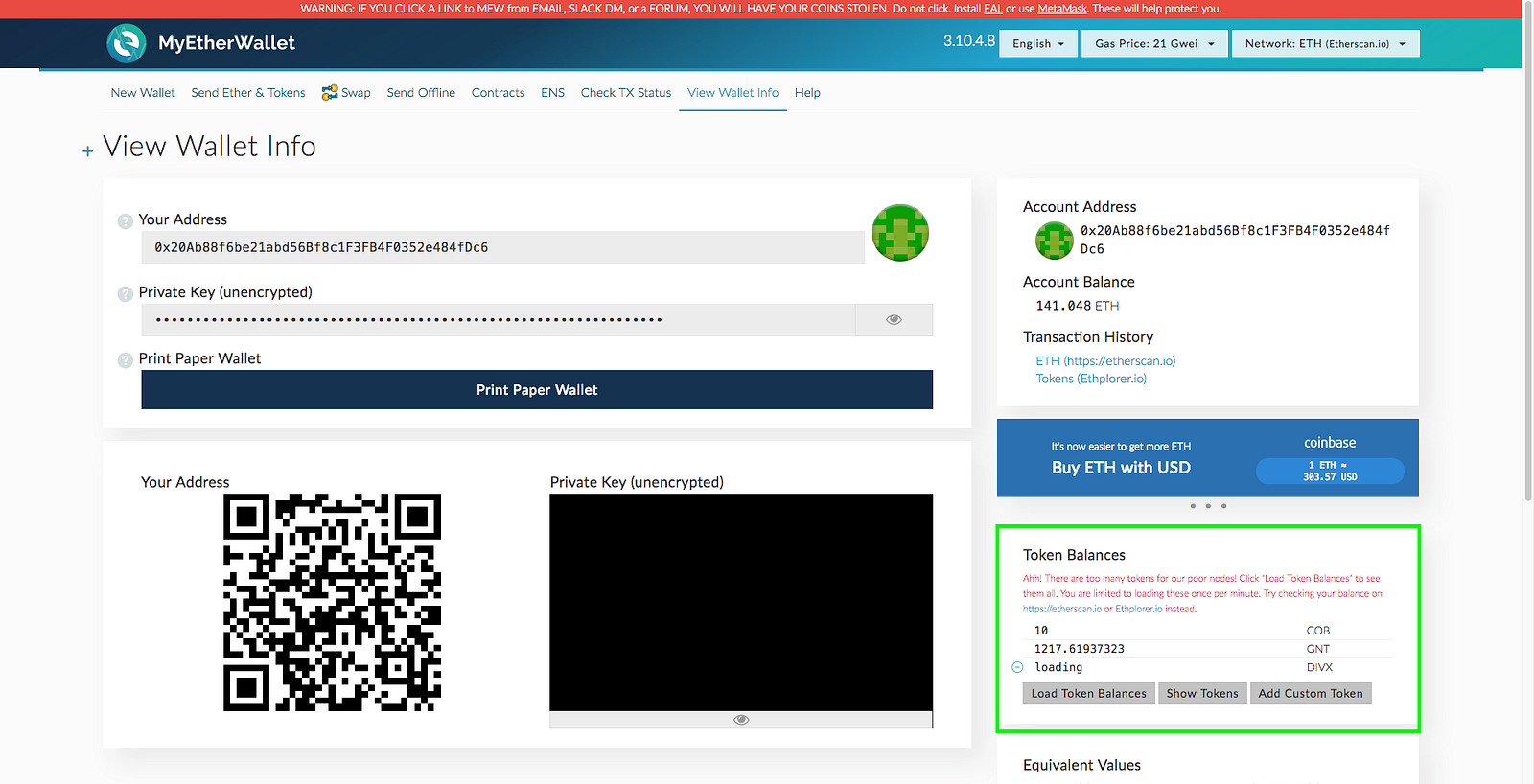Click the large green address identicon
Image resolution: width=1534 pixels, height=784 pixels.
click(900, 233)
